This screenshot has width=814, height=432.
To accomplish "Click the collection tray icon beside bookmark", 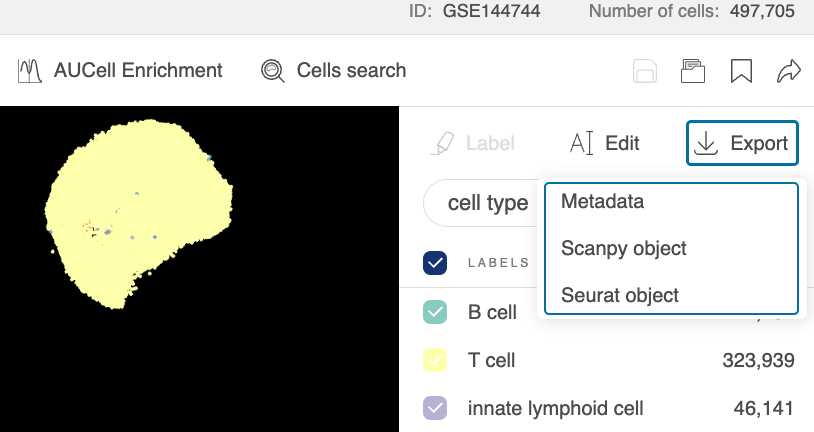I will click(692, 71).
